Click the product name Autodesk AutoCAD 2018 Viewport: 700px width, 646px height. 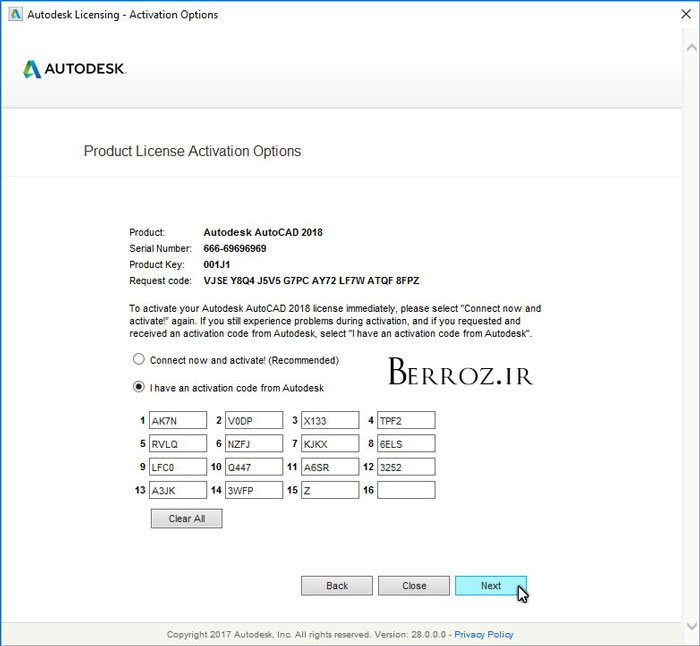coord(263,233)
